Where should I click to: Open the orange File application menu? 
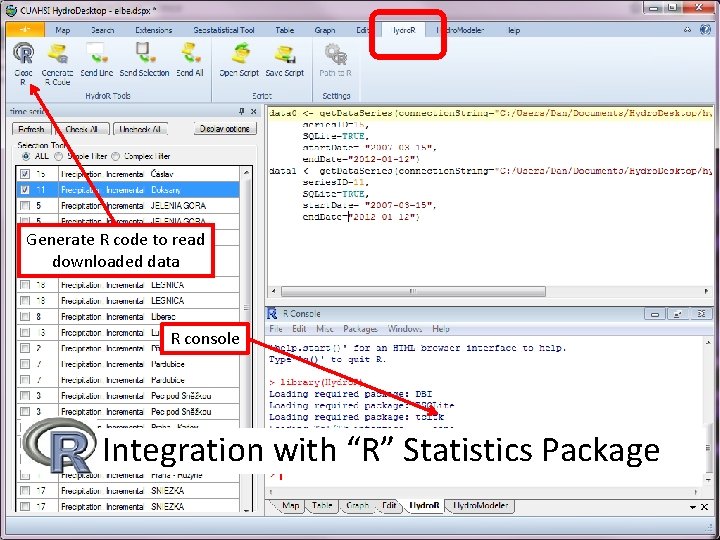(x=25, y=30)
